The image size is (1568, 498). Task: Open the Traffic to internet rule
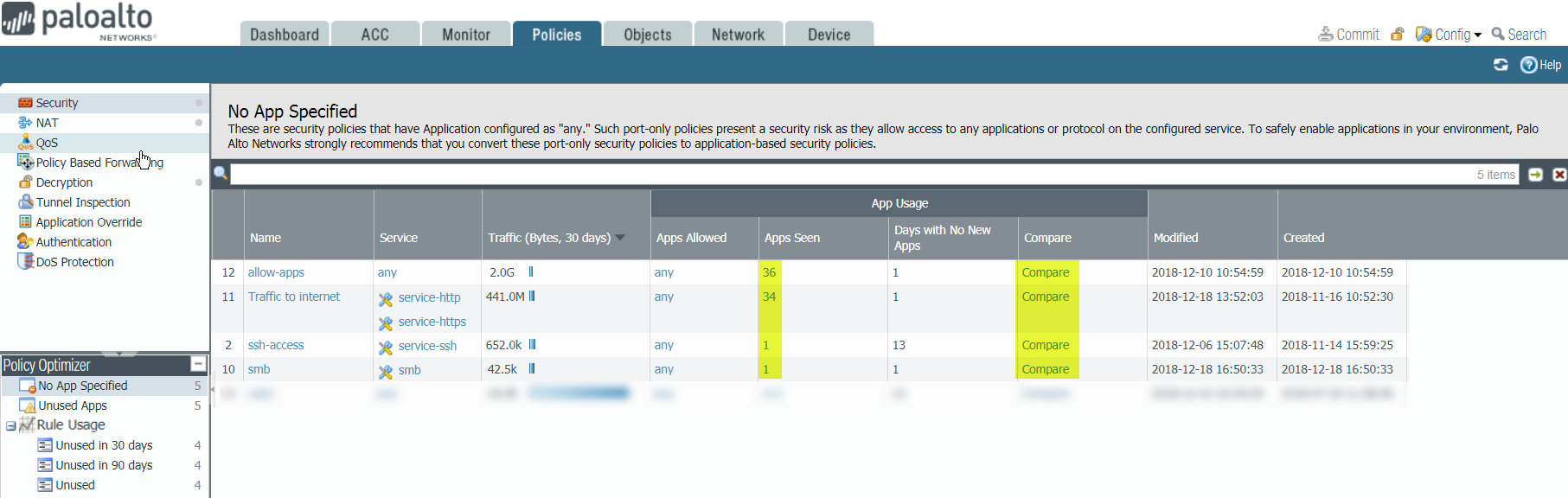294,297
